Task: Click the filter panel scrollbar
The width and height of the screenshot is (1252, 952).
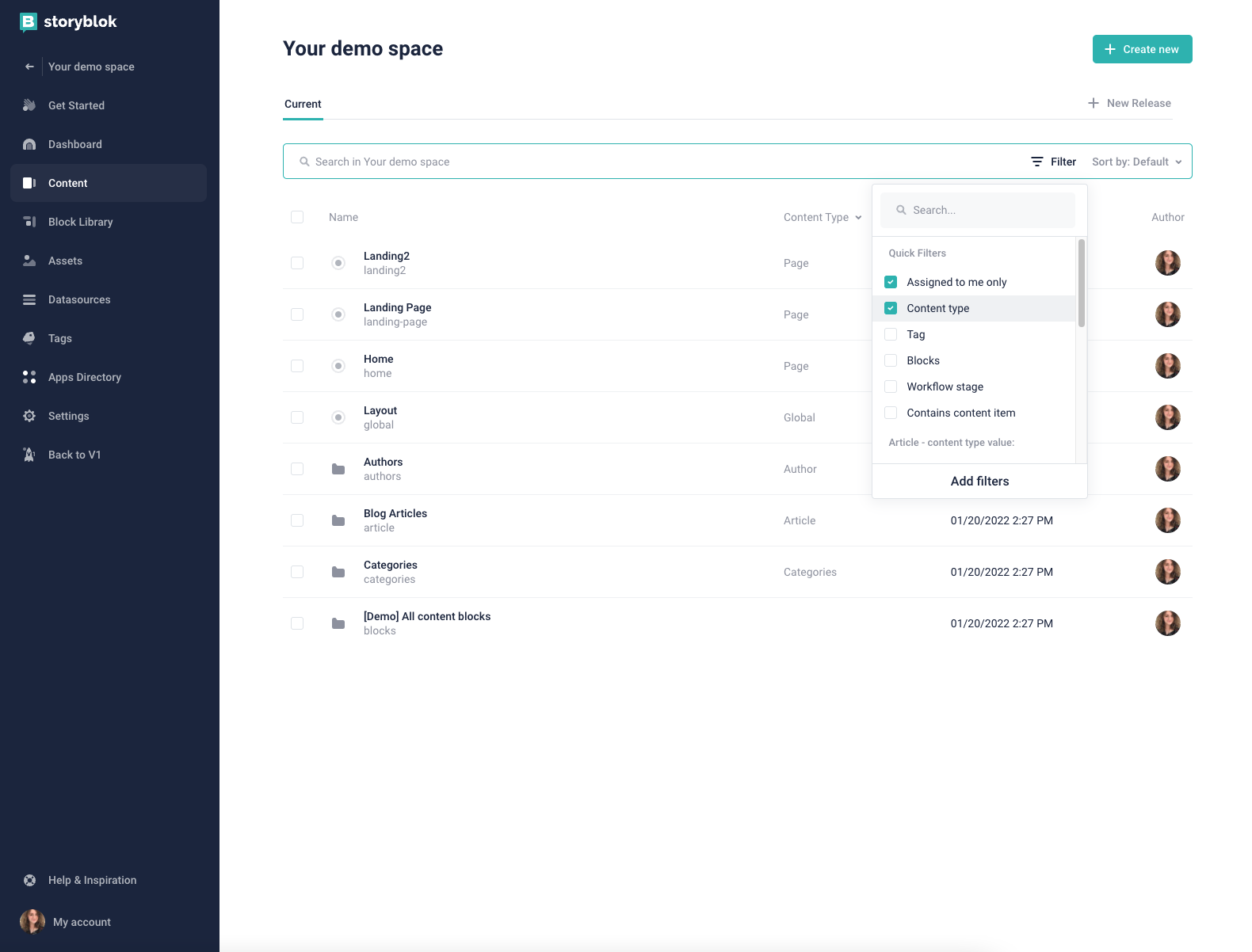Action: pyautogui.click(x=1081, y=283)
